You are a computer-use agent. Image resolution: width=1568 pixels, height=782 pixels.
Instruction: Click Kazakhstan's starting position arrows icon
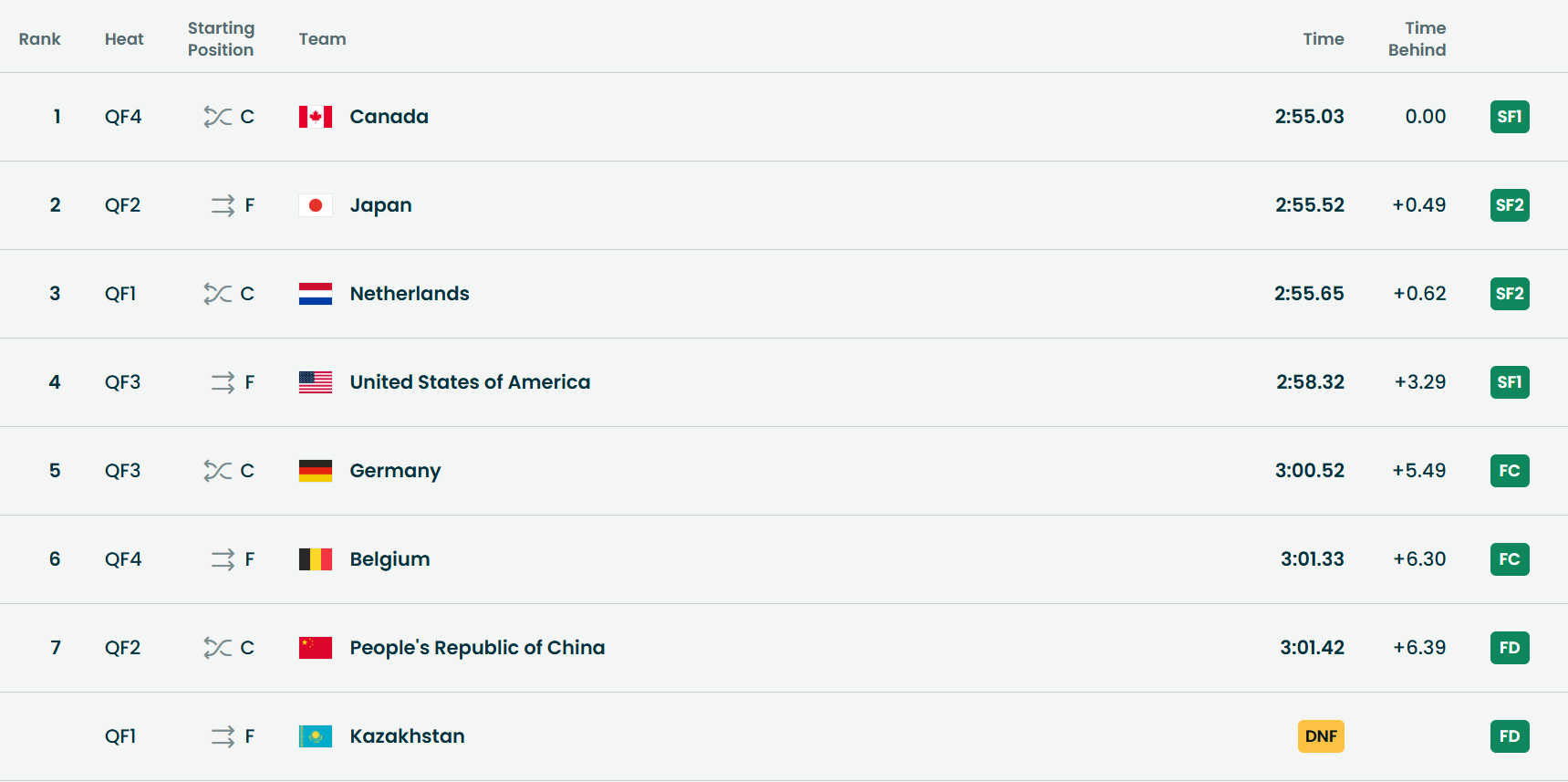tap(223, 736)
